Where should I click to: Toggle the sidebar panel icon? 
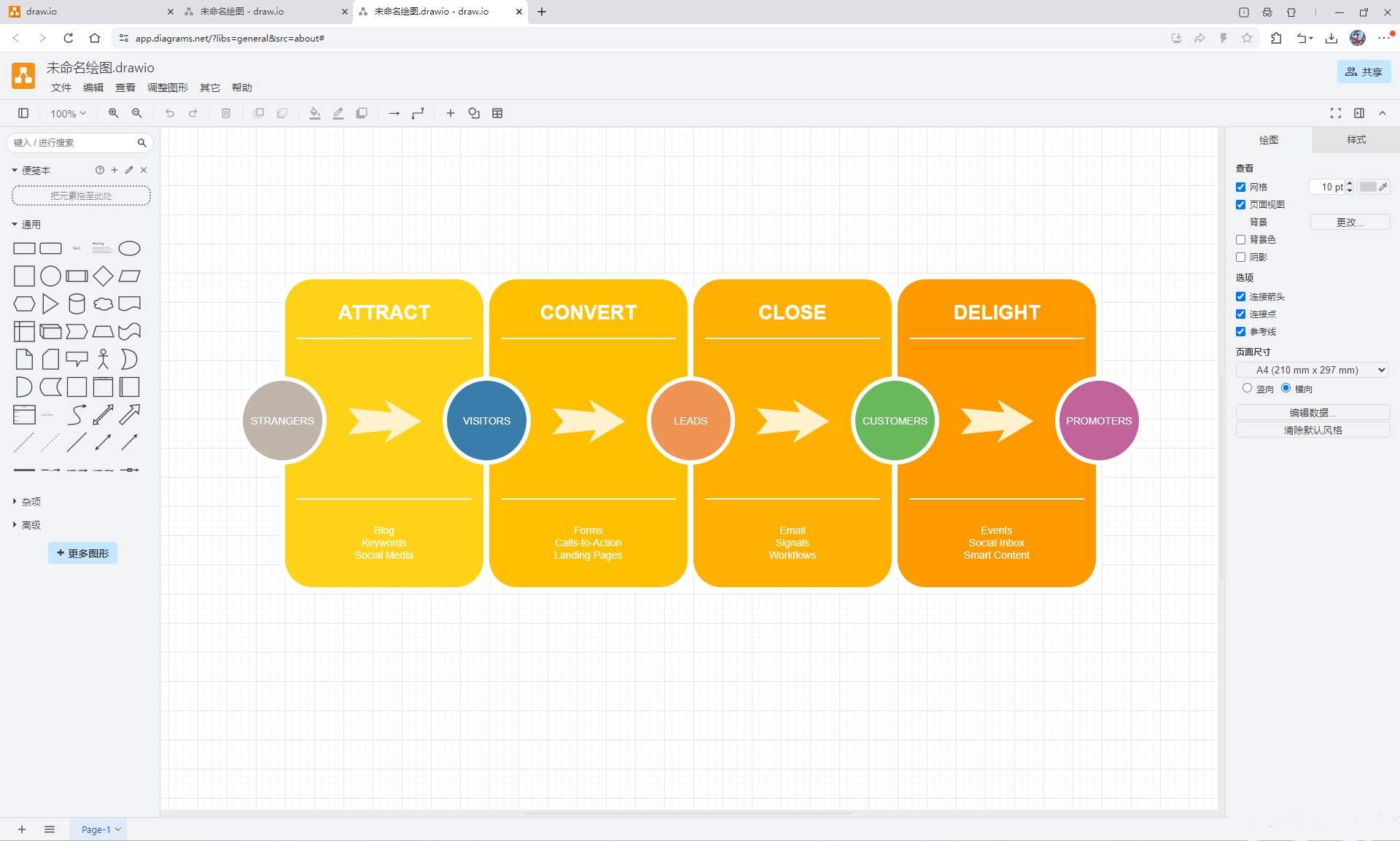pos(23,113)
